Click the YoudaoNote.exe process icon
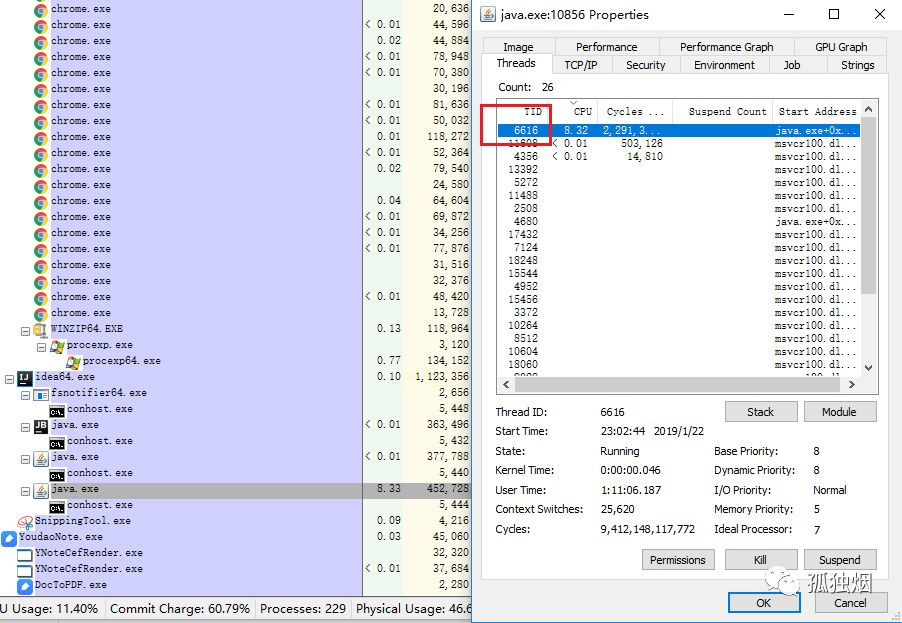Screen dimensions: 902x623 (x=9, y=538)
